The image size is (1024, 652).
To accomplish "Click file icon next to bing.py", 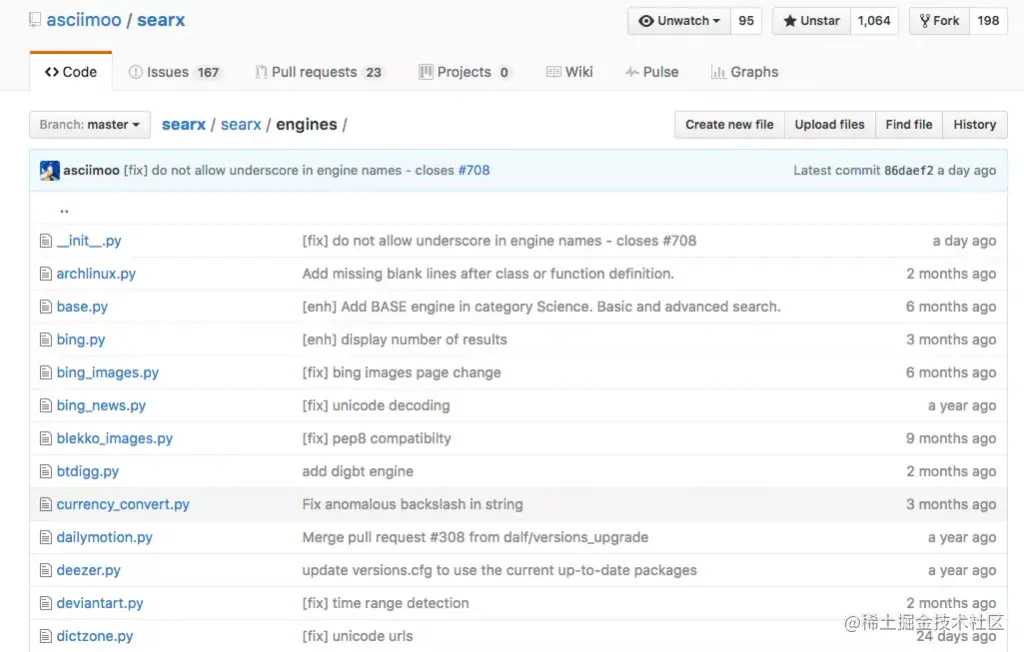I will coord(46,340).
